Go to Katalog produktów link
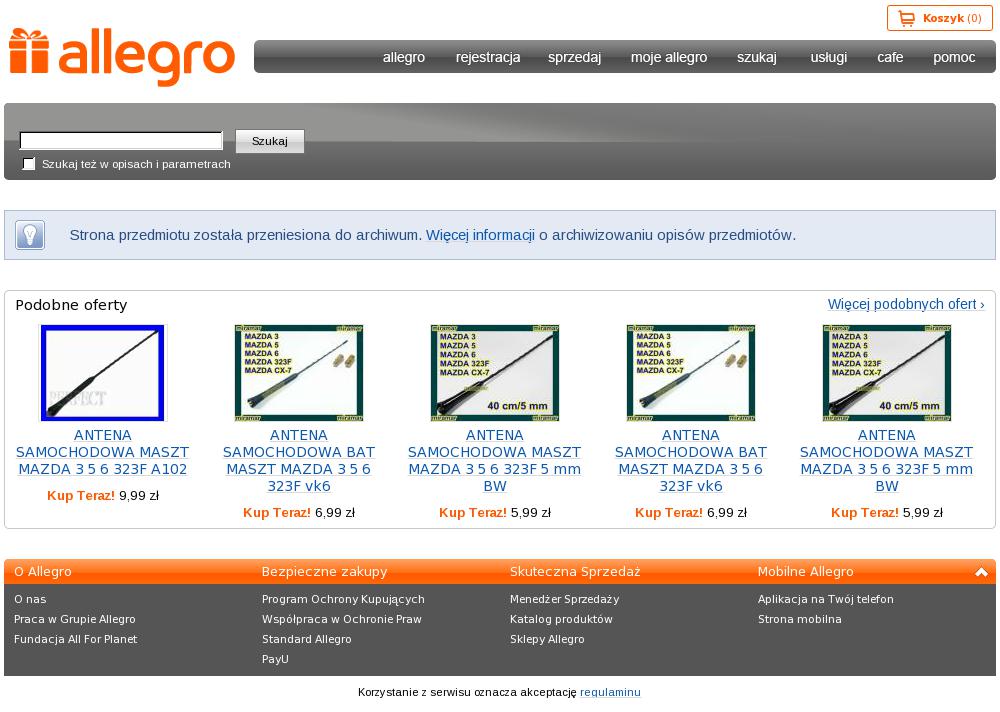 click(x=561, y=619)
